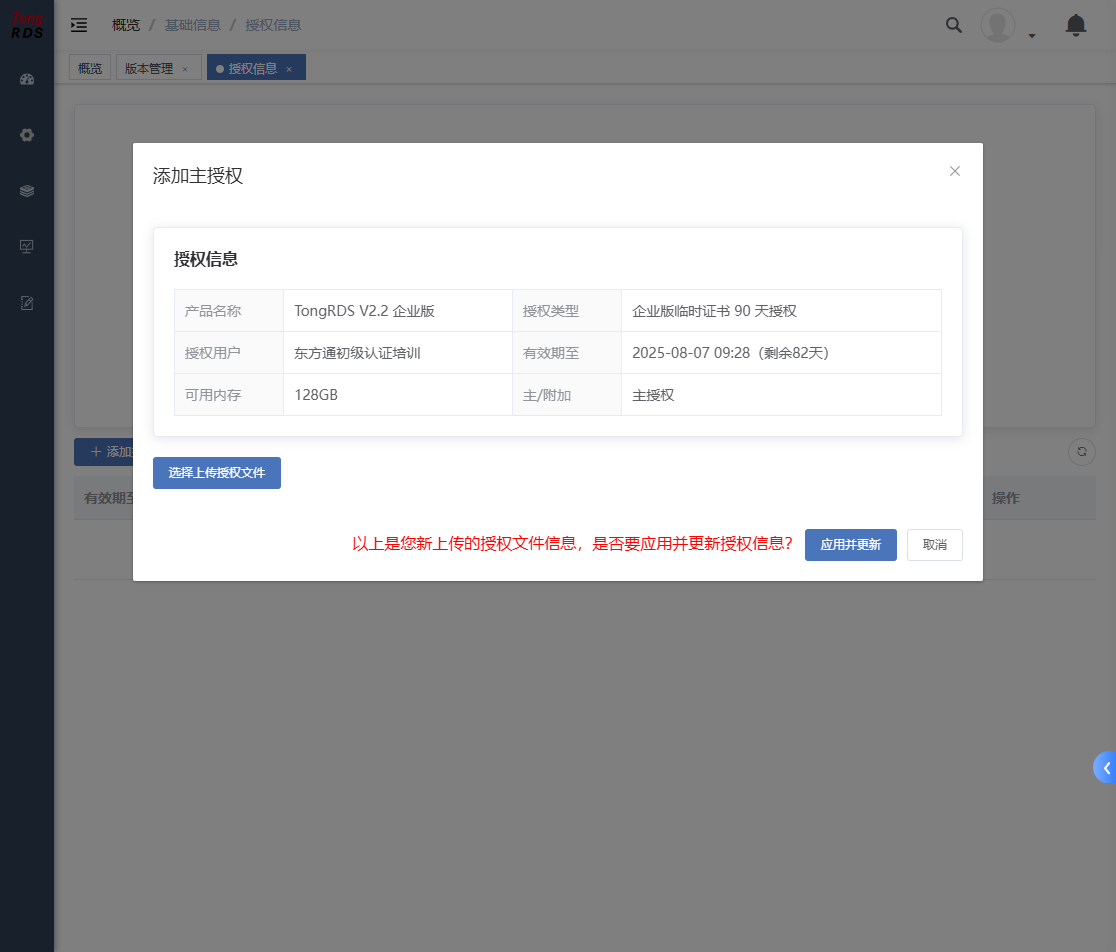Click the 授权类型 label
The height and width of the screenshot is (952, 1116).
click(551, 311)
